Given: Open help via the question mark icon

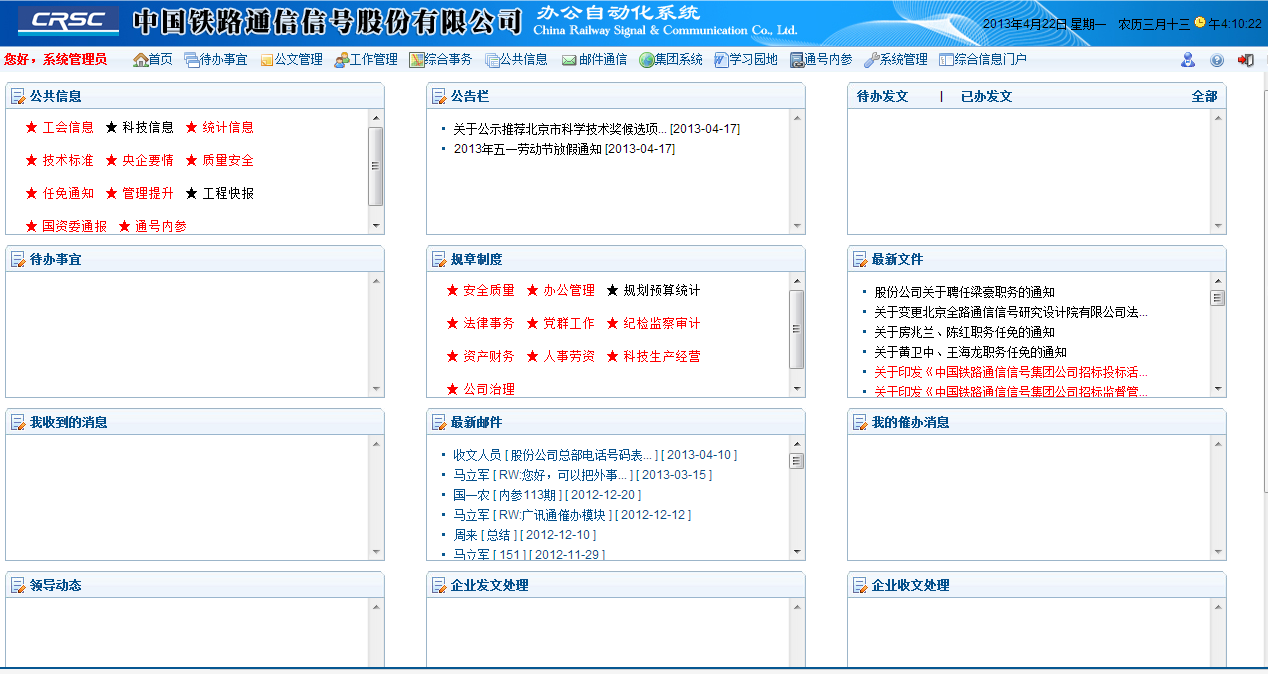Looking at the screenshot, I should pos(1217,60).
